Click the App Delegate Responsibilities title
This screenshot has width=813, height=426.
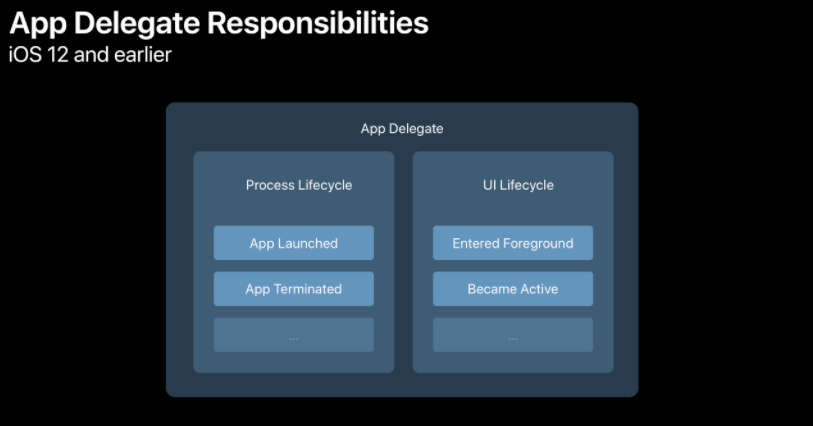pyautogui.click(x=219, y=23)
